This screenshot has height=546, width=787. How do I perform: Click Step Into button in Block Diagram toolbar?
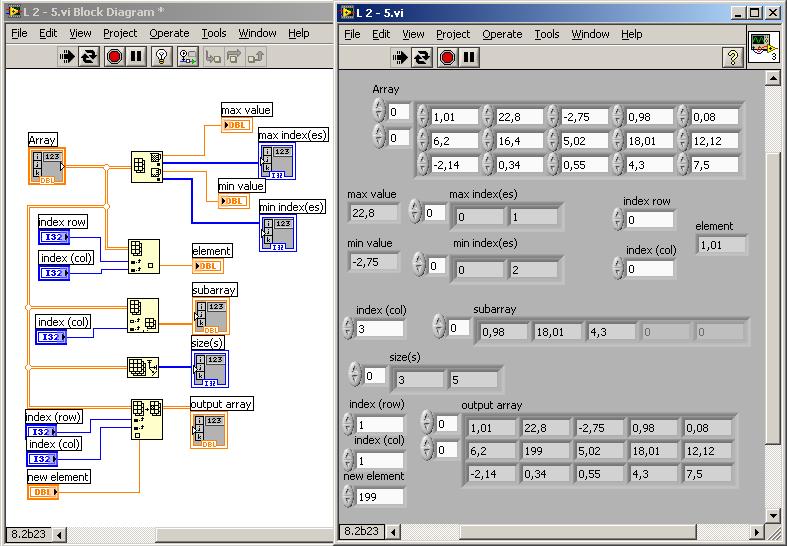coord(213,57)
